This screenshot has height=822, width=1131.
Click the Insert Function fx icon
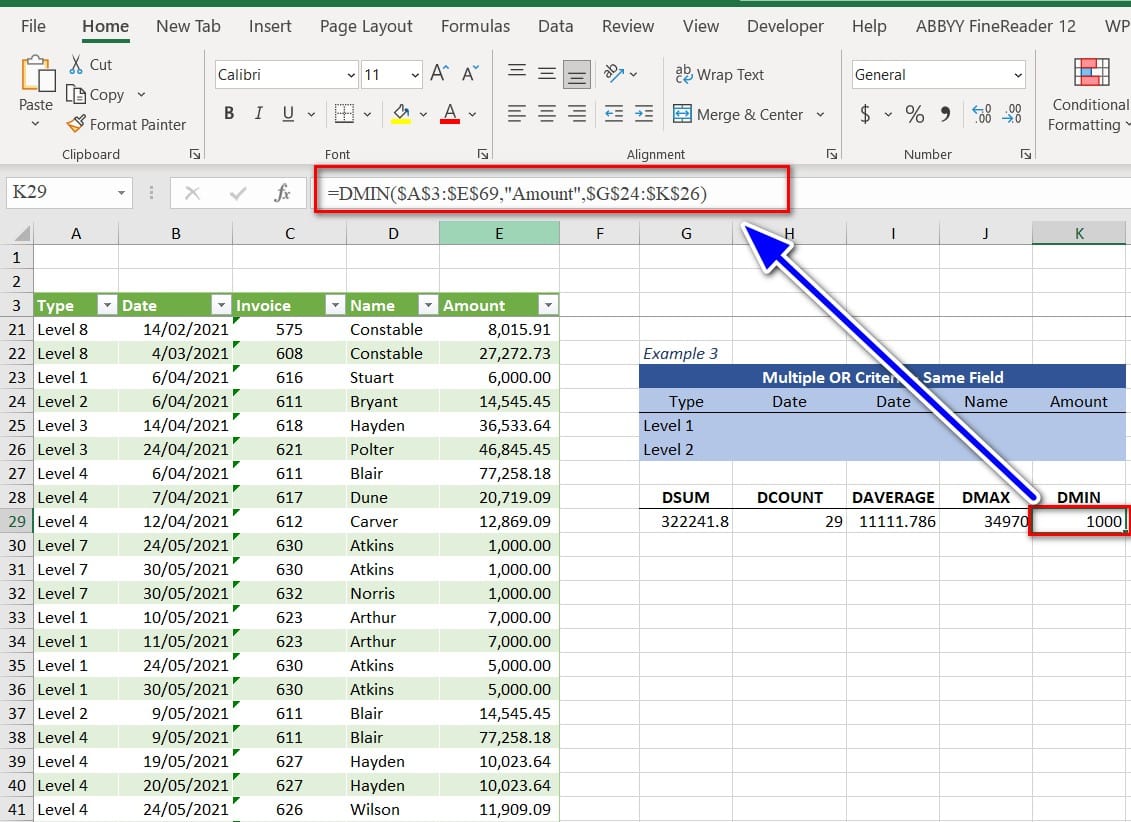(283, 193)
